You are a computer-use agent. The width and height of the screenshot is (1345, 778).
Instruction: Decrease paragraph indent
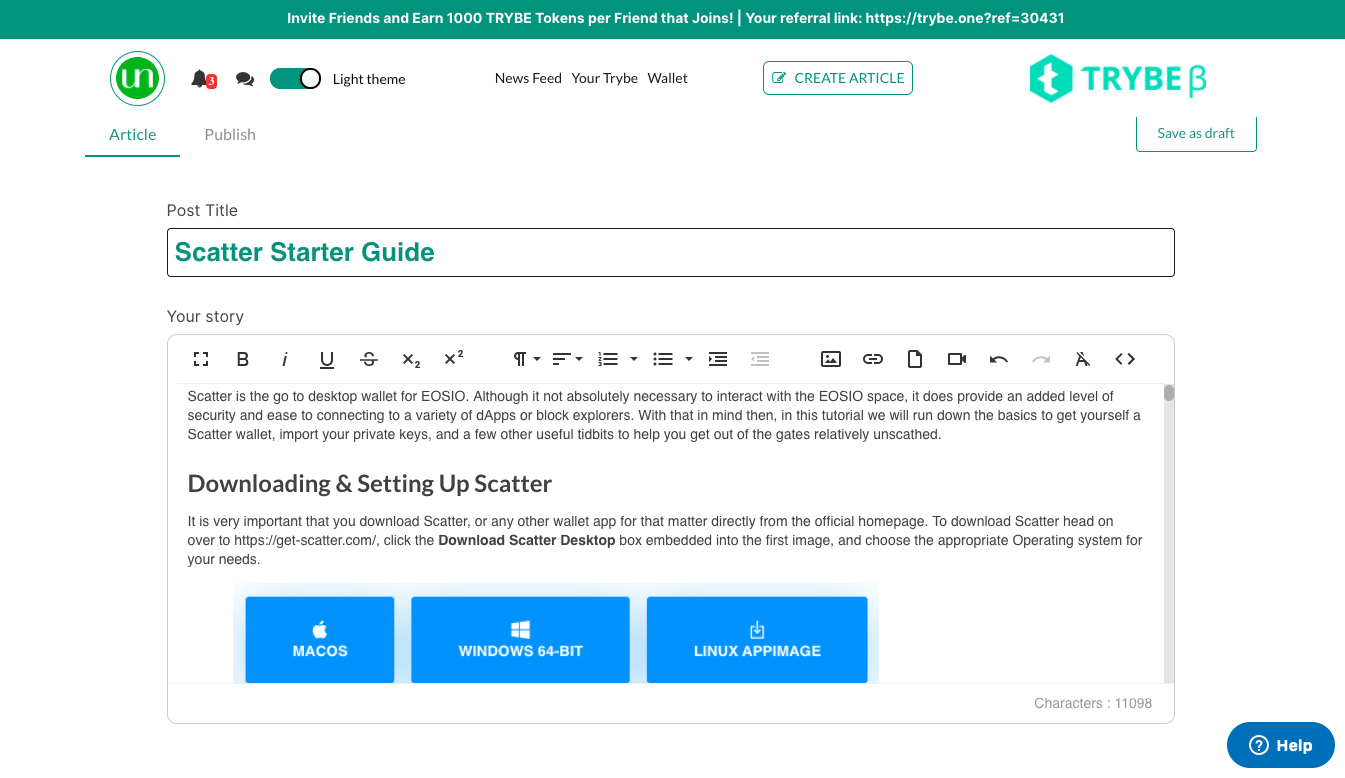tap(760, 359)
